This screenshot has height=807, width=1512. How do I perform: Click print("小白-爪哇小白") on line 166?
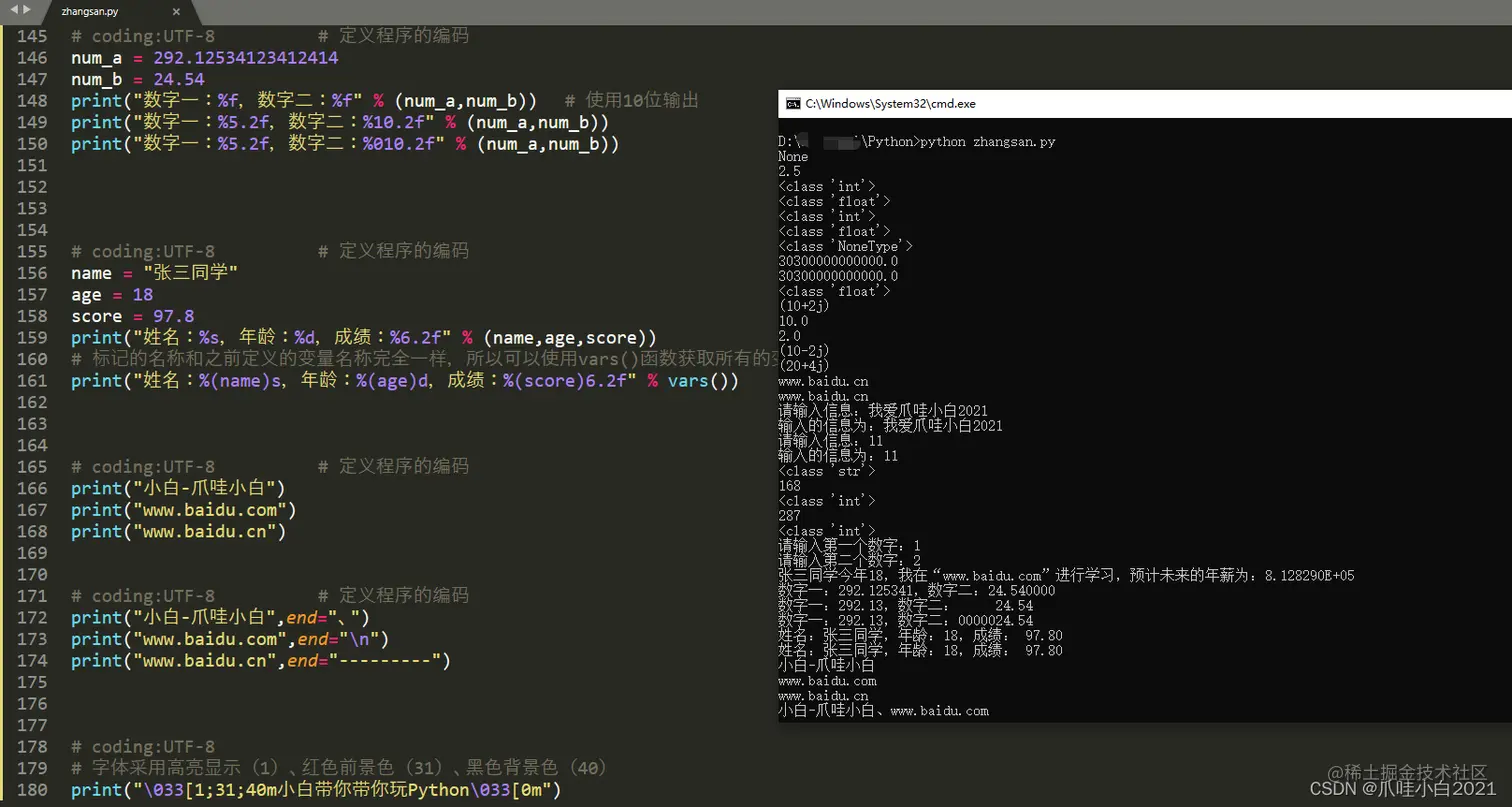[179, 489]
